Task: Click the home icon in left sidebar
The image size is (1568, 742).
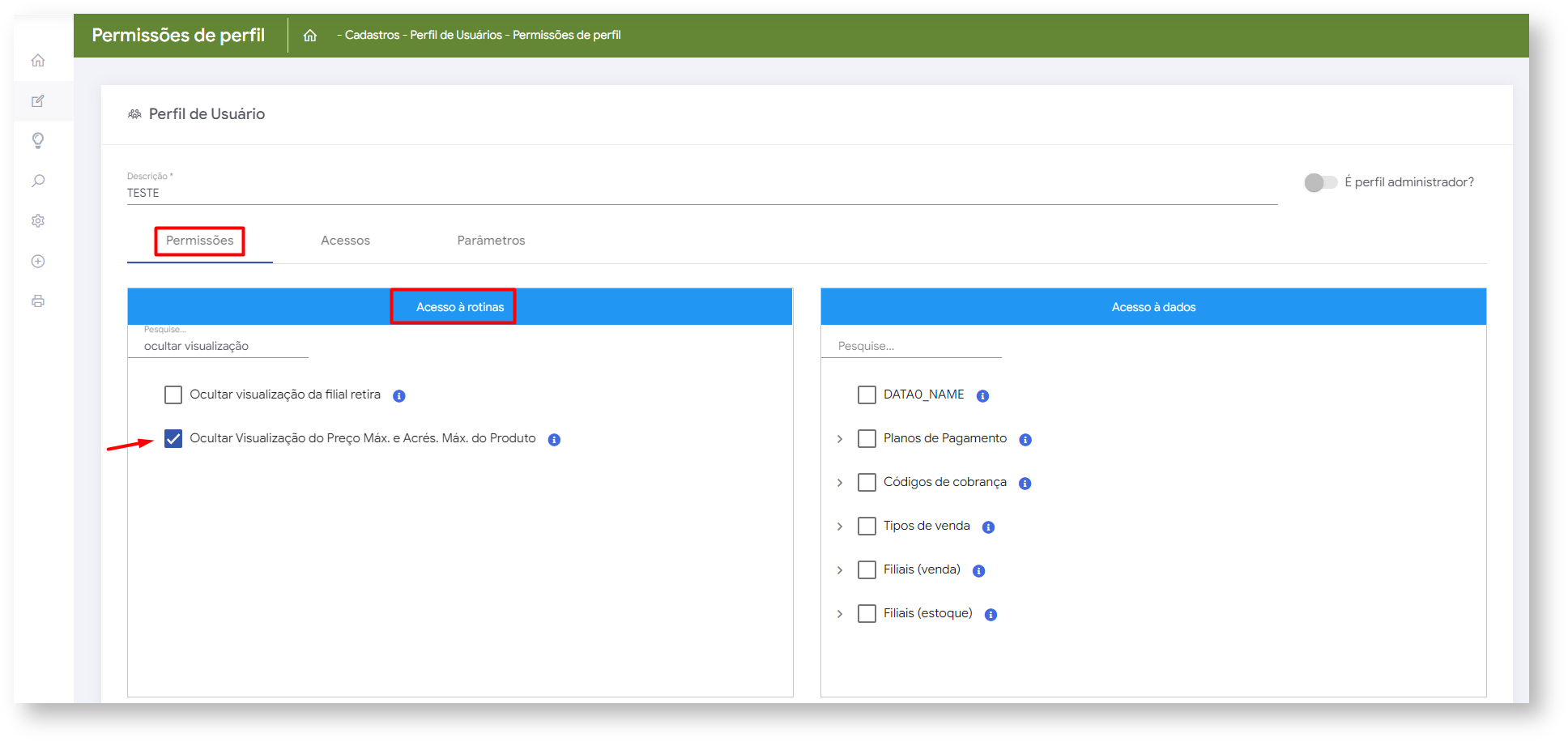Action: [38, 61]
